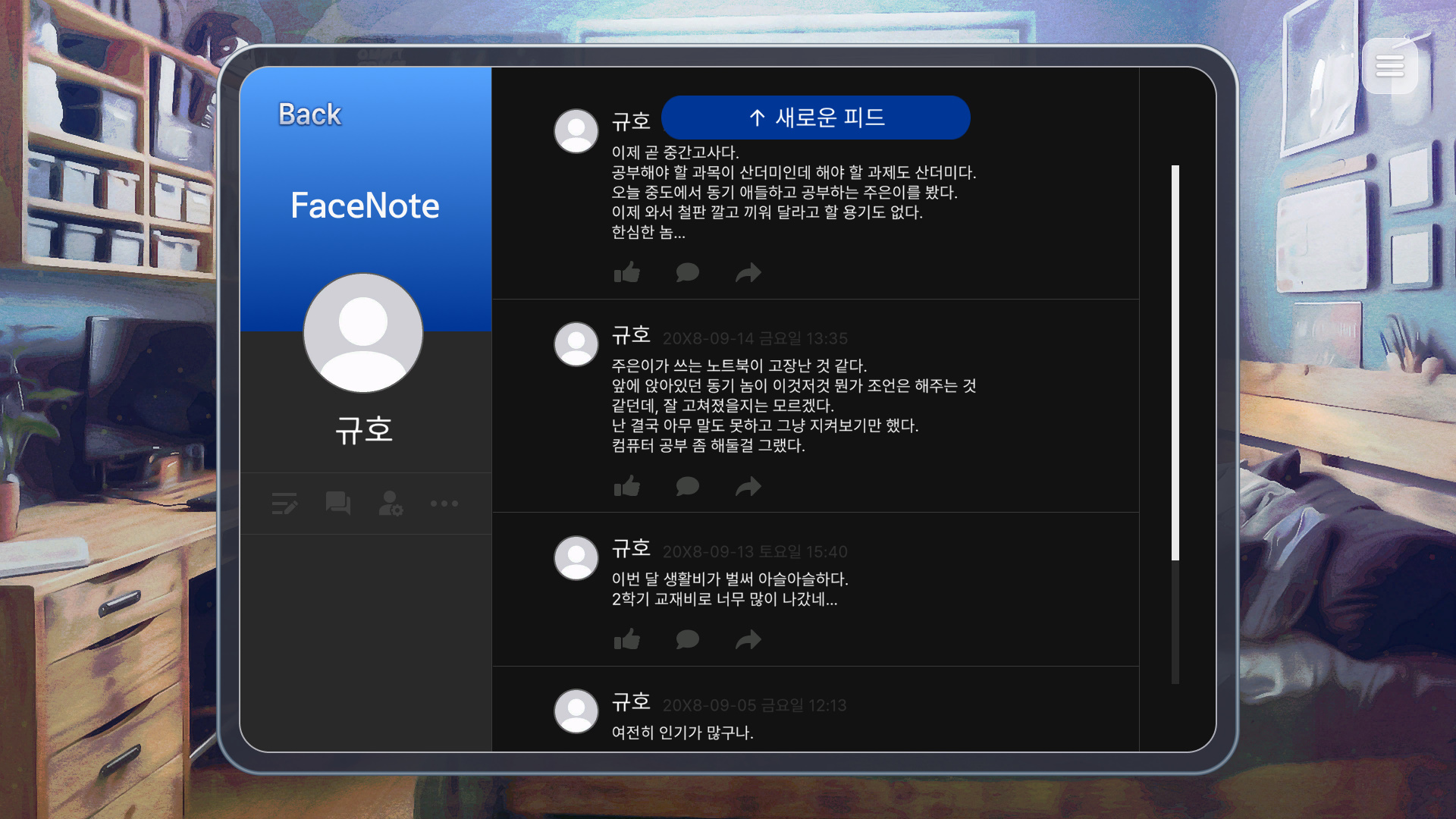Click the text '컴퓨터 공부 좀 해둘걸 그랬다.'
The height and width of the screenshot is (819, 1456).
(708, 445)
